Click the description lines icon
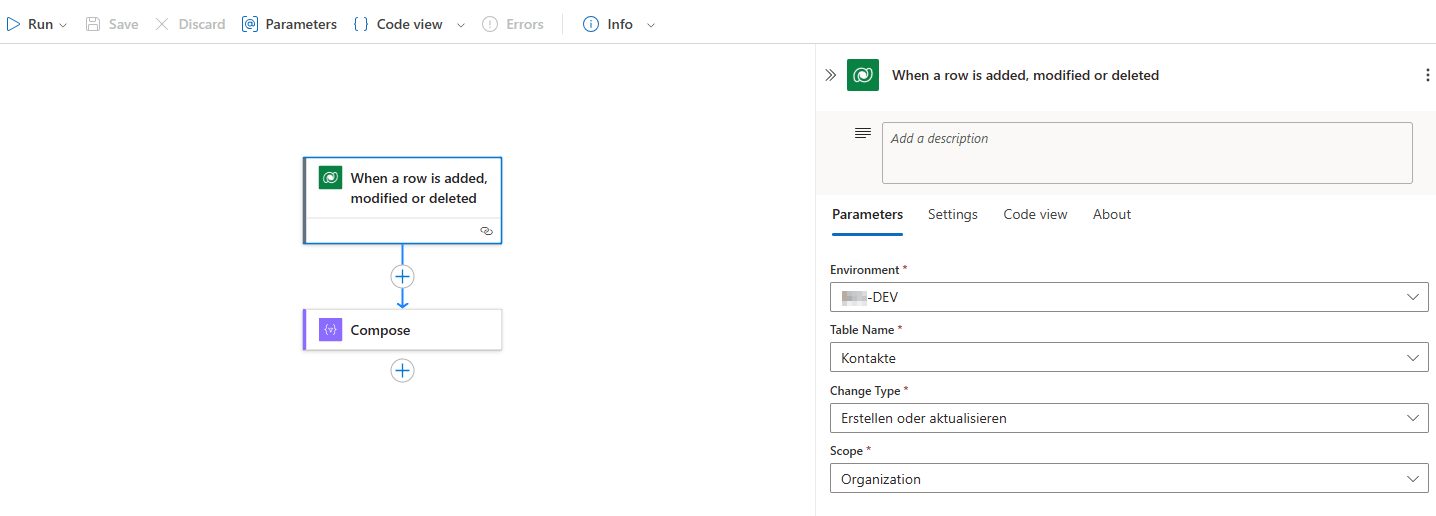 (863, 133)
